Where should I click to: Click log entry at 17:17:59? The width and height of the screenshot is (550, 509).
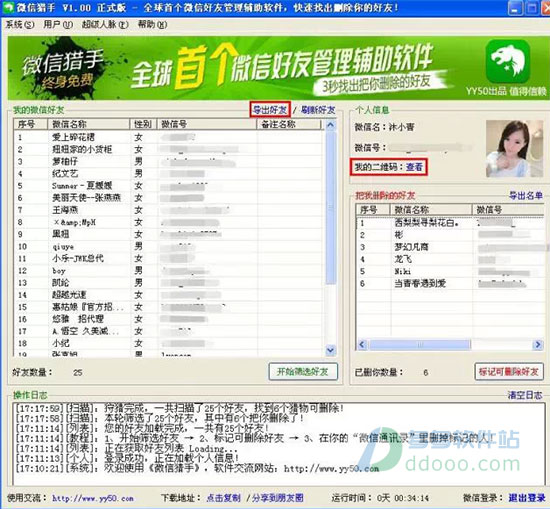[x=180, y=408]
